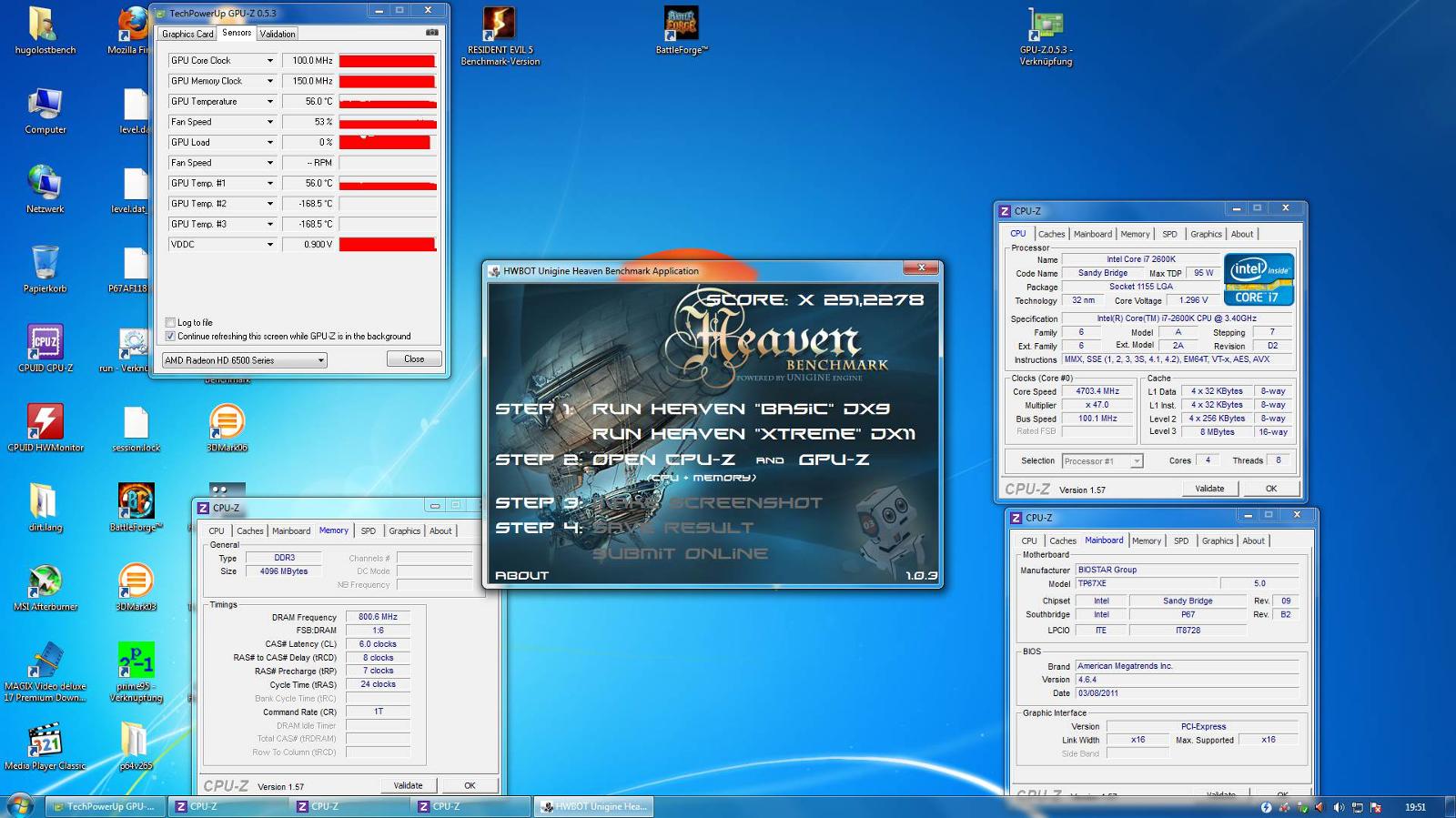Image resolution: width=1456 pixels, height=818 pixels.
Task: Expand VDDC sensor dropdown
Action: point(269,245)
